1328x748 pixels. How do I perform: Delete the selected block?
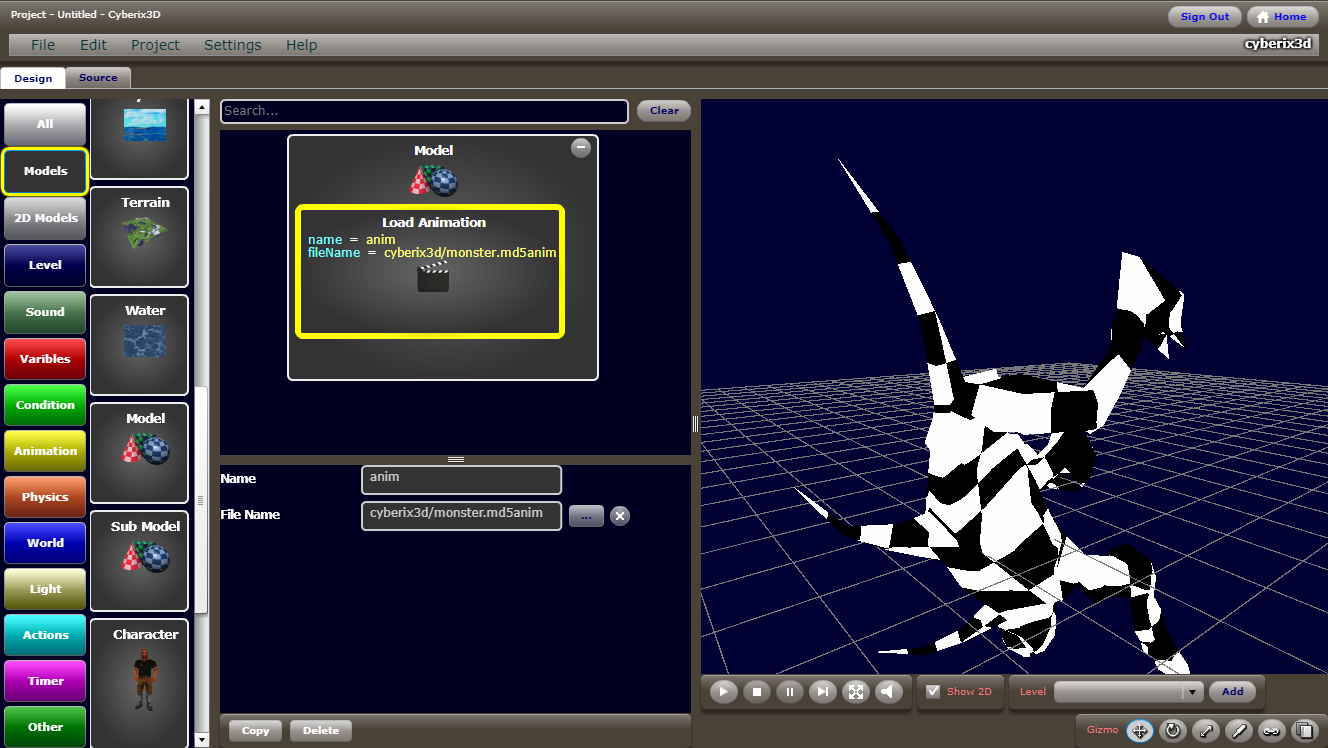point(321,730)
